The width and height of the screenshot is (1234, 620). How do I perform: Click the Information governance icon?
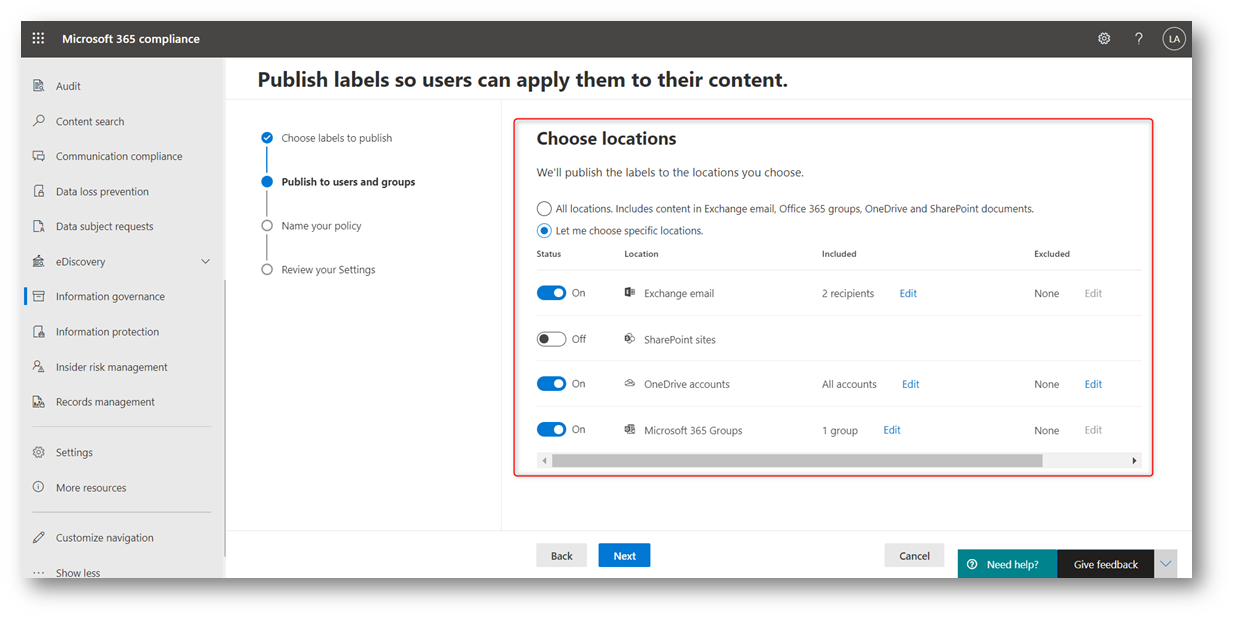tap(39, 296)
